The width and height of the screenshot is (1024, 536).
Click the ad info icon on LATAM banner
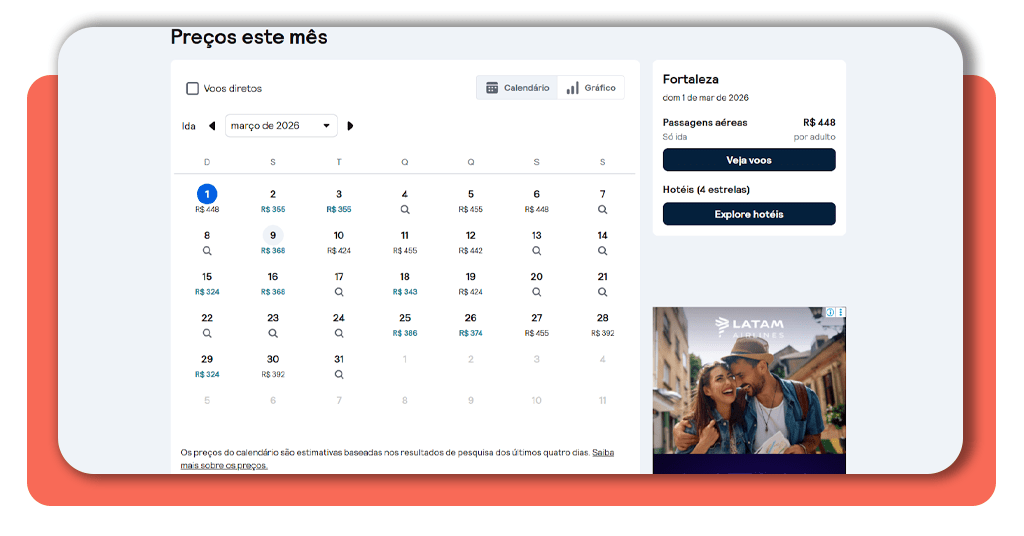(830, 312)
